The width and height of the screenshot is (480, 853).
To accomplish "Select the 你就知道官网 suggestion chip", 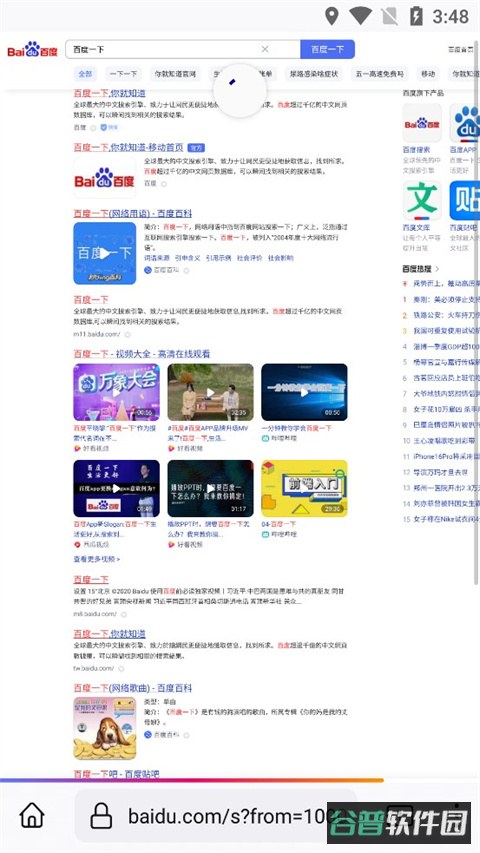I will pyautogui.click(x=175, y=74).
